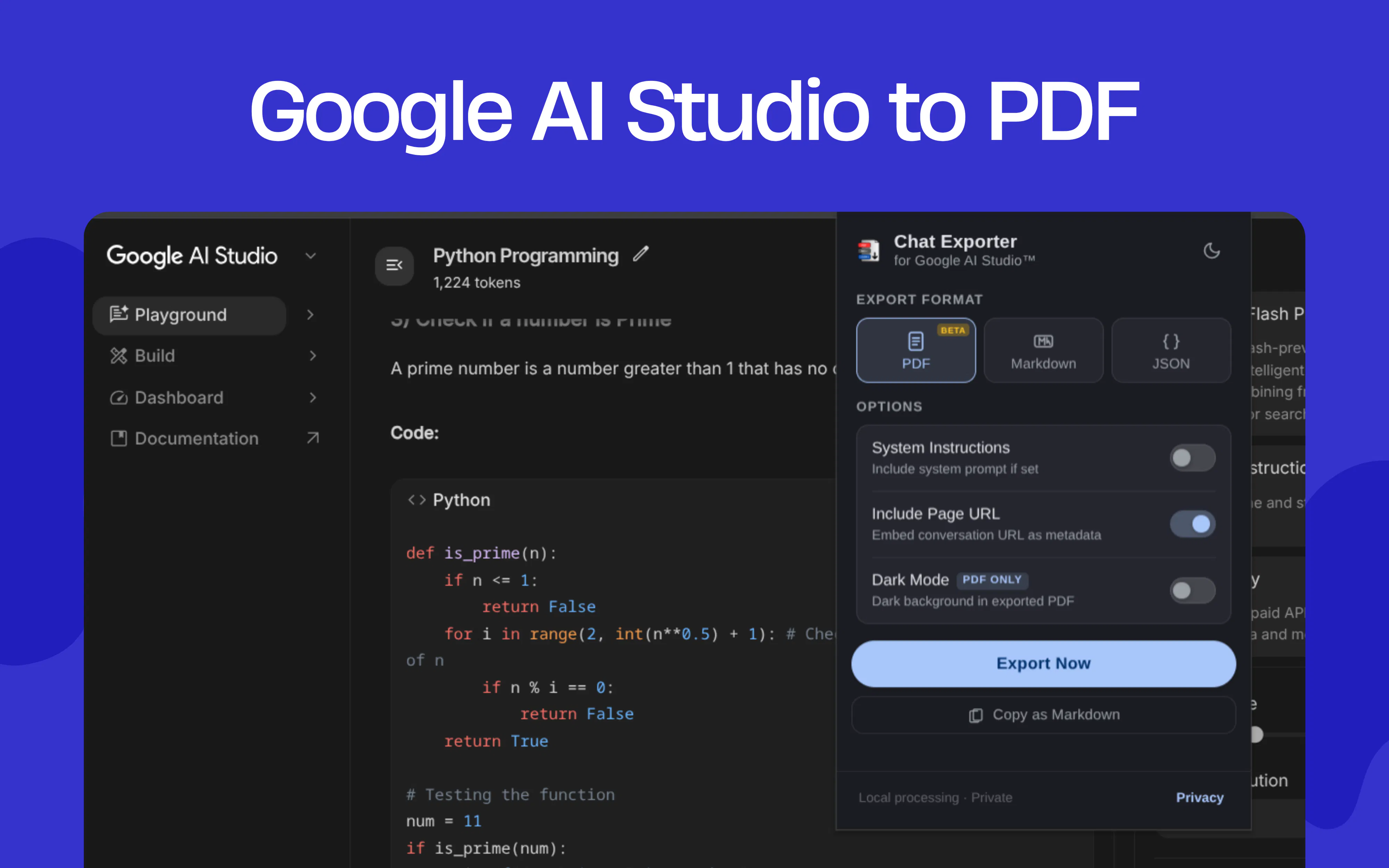Click the Build tools icon

[x=119, y=356]
